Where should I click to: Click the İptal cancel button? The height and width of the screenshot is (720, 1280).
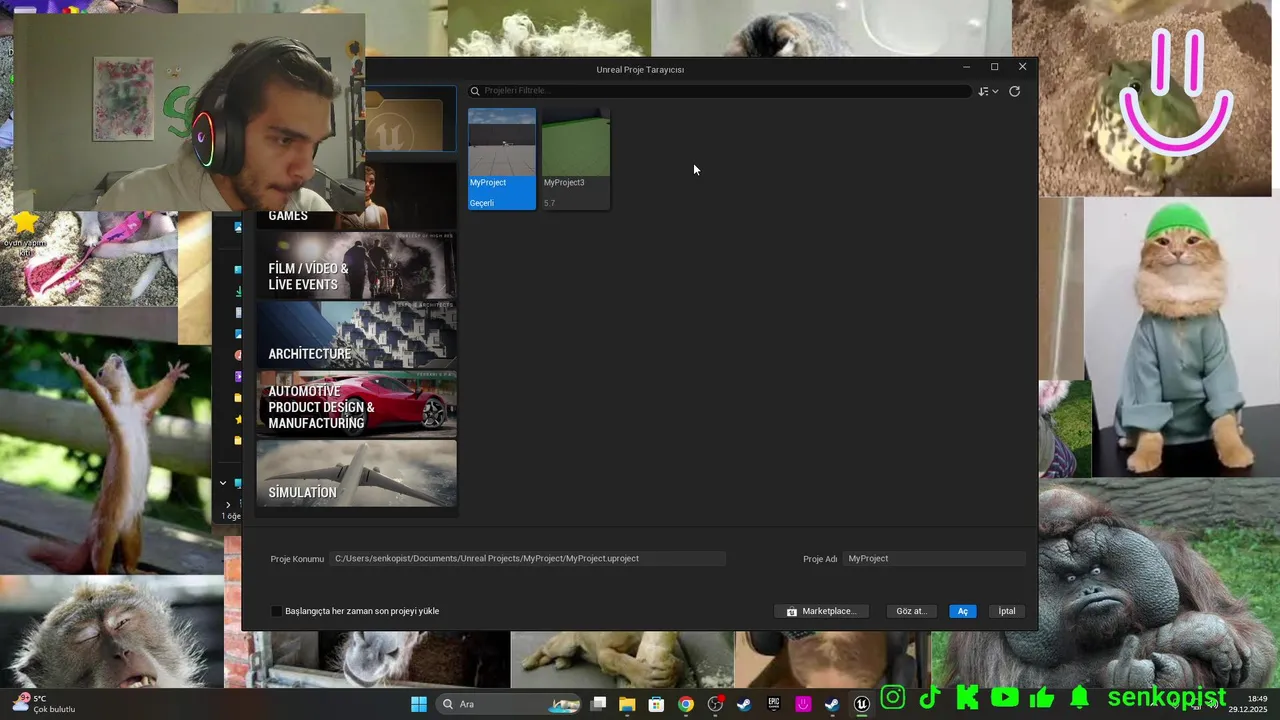tap(1007, 611)
